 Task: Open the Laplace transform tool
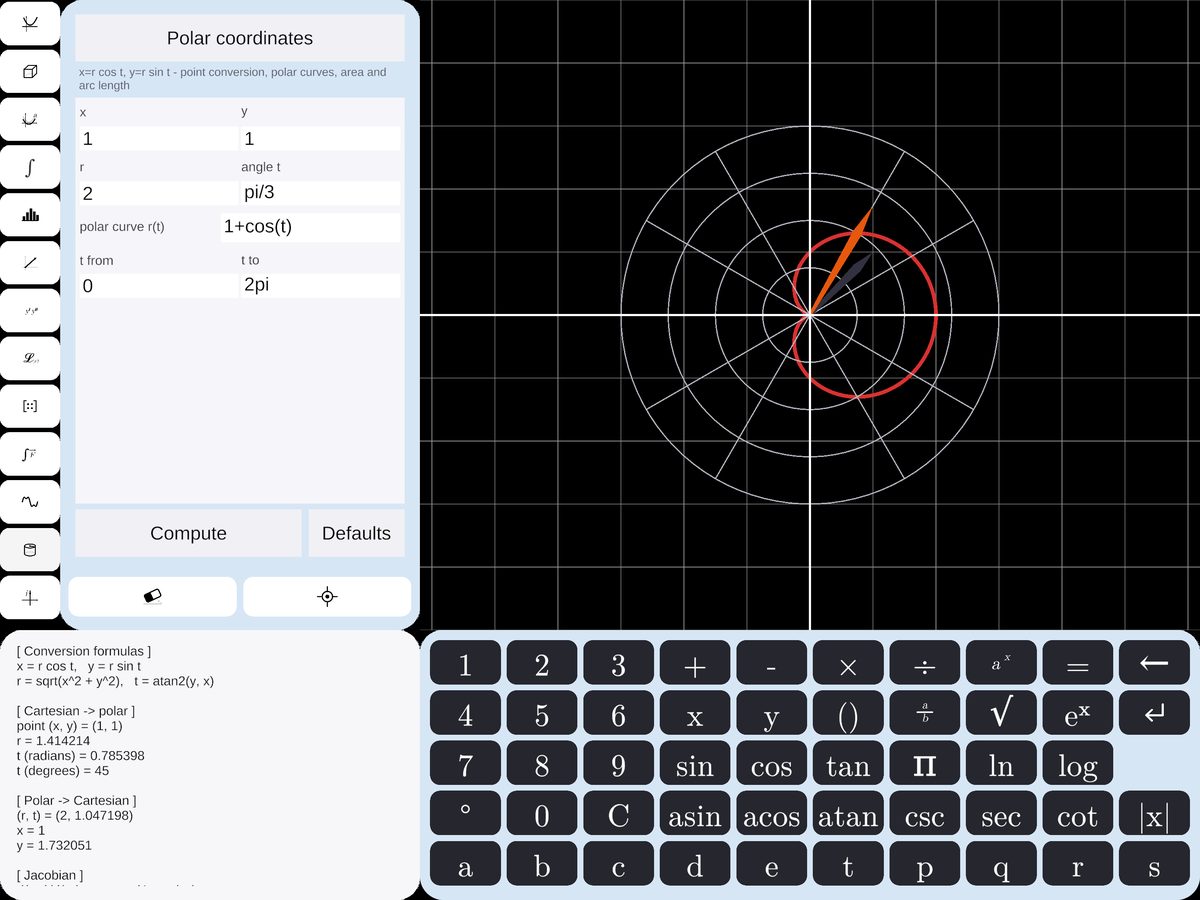30,359
